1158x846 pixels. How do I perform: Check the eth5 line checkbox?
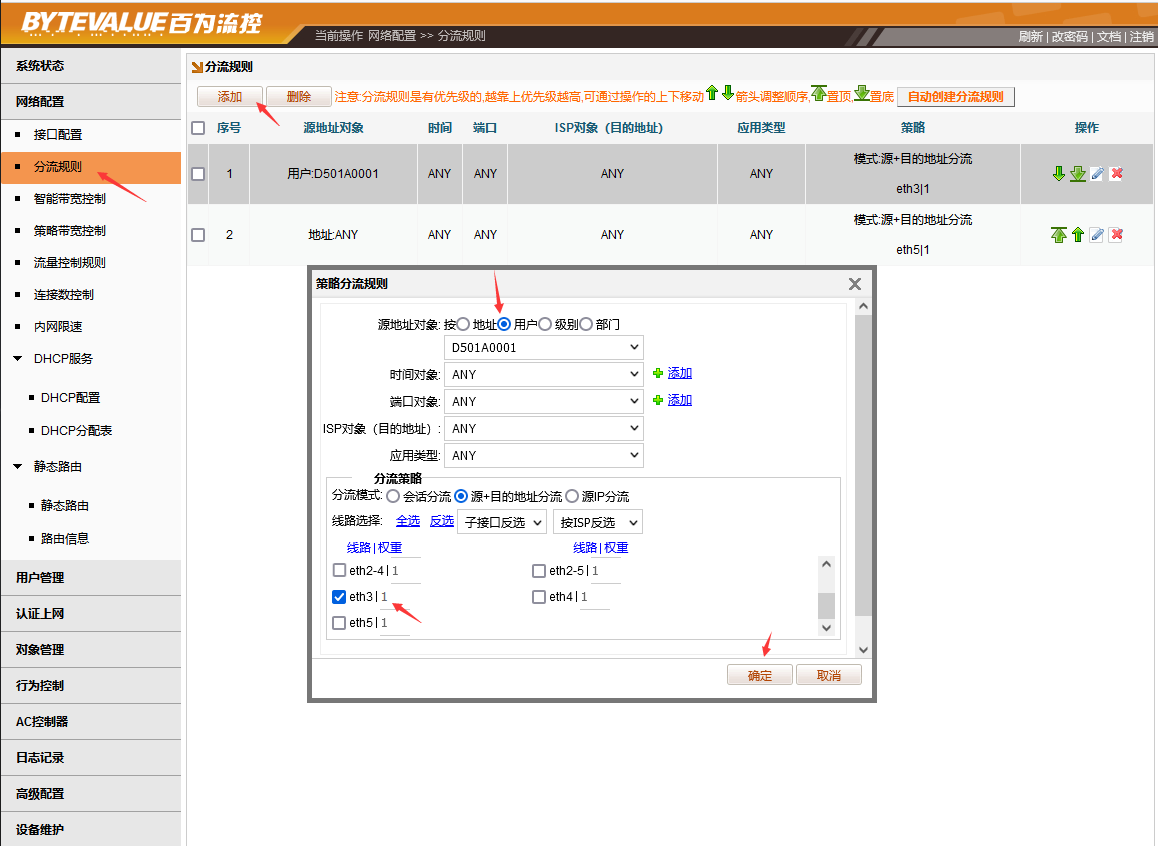point(339,623)
